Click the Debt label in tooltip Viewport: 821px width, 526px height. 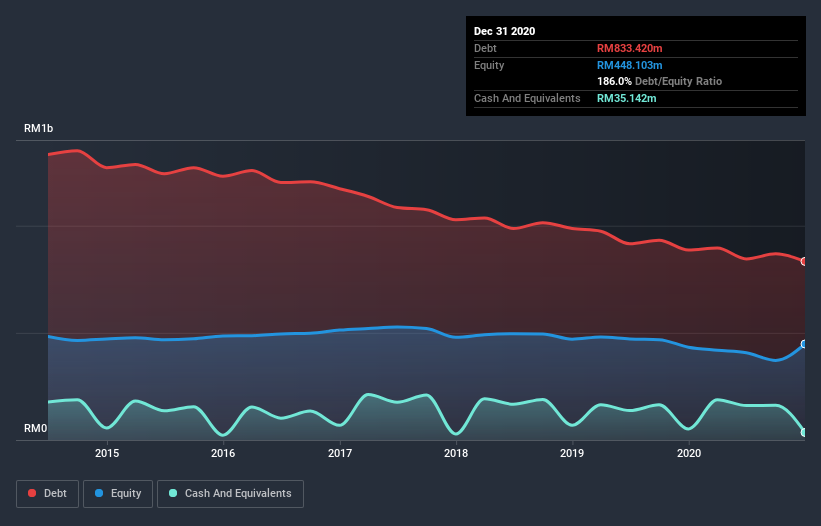click(485, 48)
